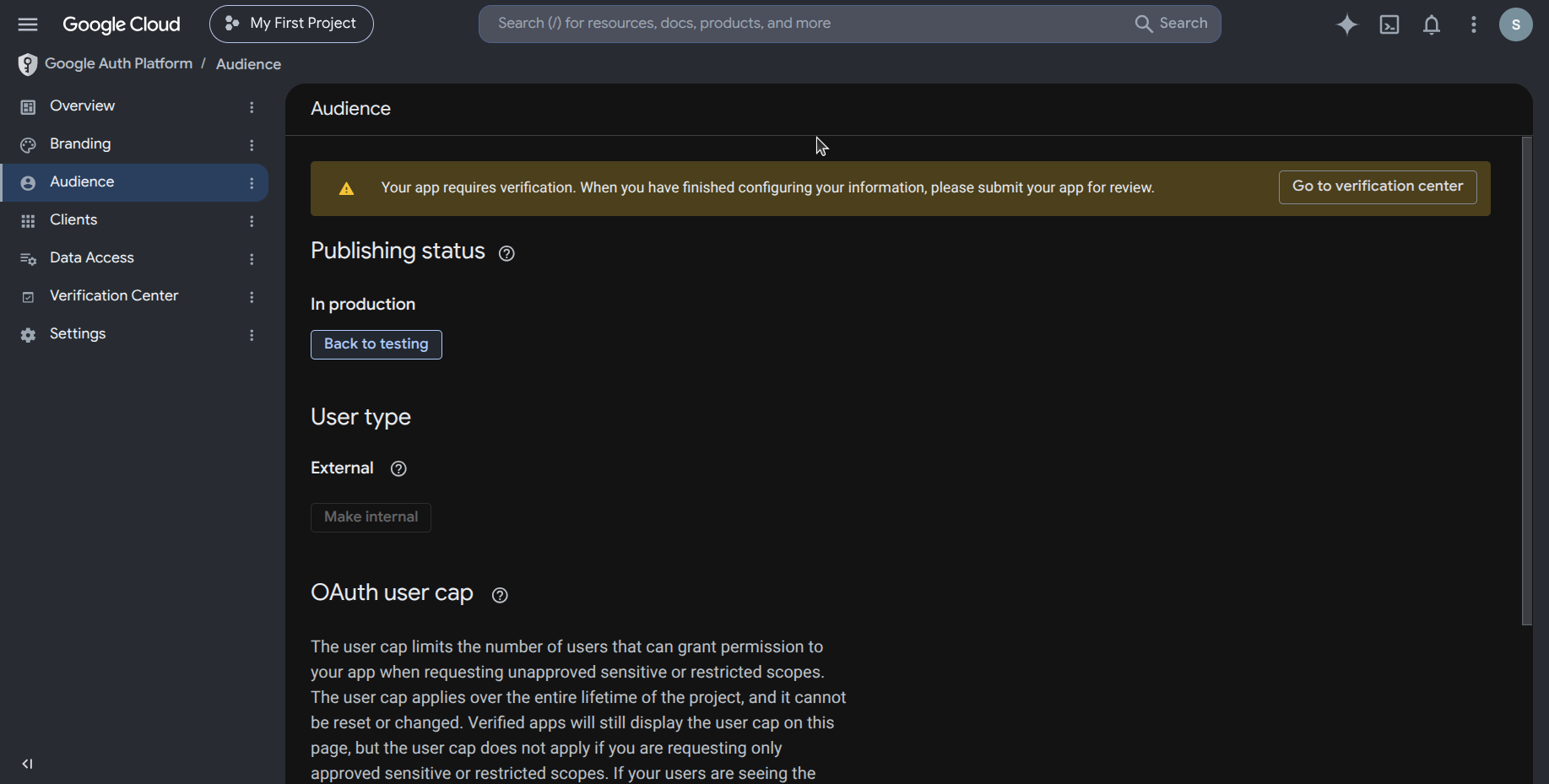Open Settings in the sidebar
This screenshot has width=1549, height=784.
[134, 334]
